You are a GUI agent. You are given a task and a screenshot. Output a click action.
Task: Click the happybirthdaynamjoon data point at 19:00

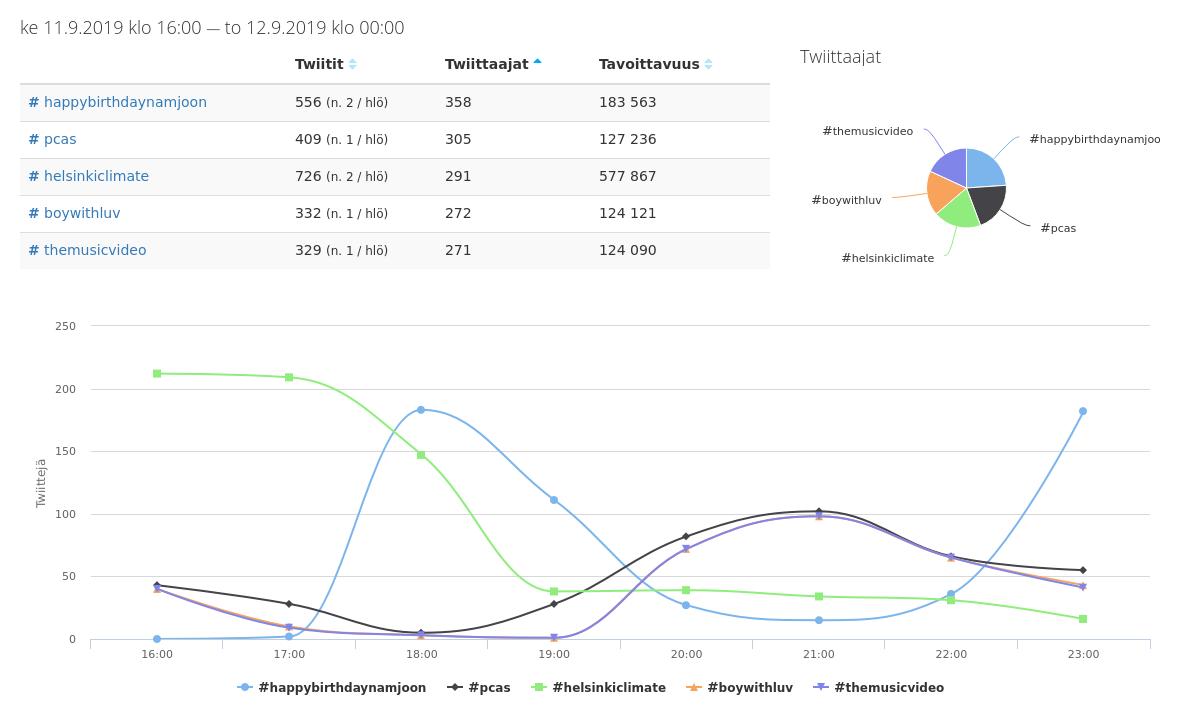(x=554, y=500)
